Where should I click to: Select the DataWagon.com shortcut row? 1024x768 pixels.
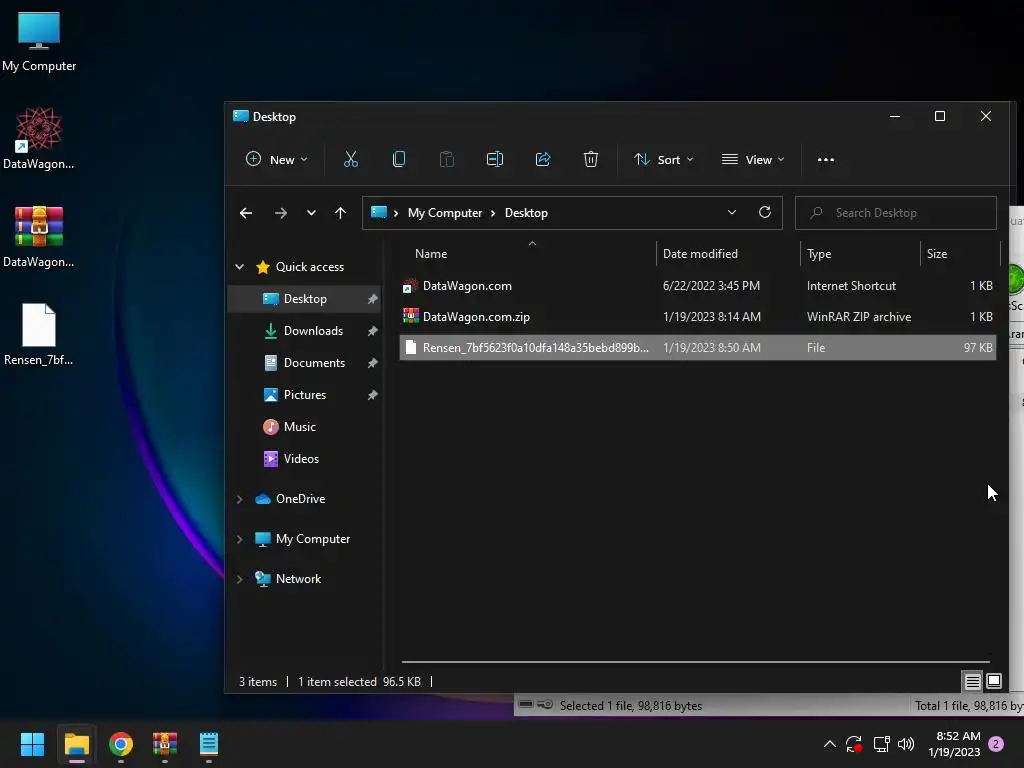(697, 285)
